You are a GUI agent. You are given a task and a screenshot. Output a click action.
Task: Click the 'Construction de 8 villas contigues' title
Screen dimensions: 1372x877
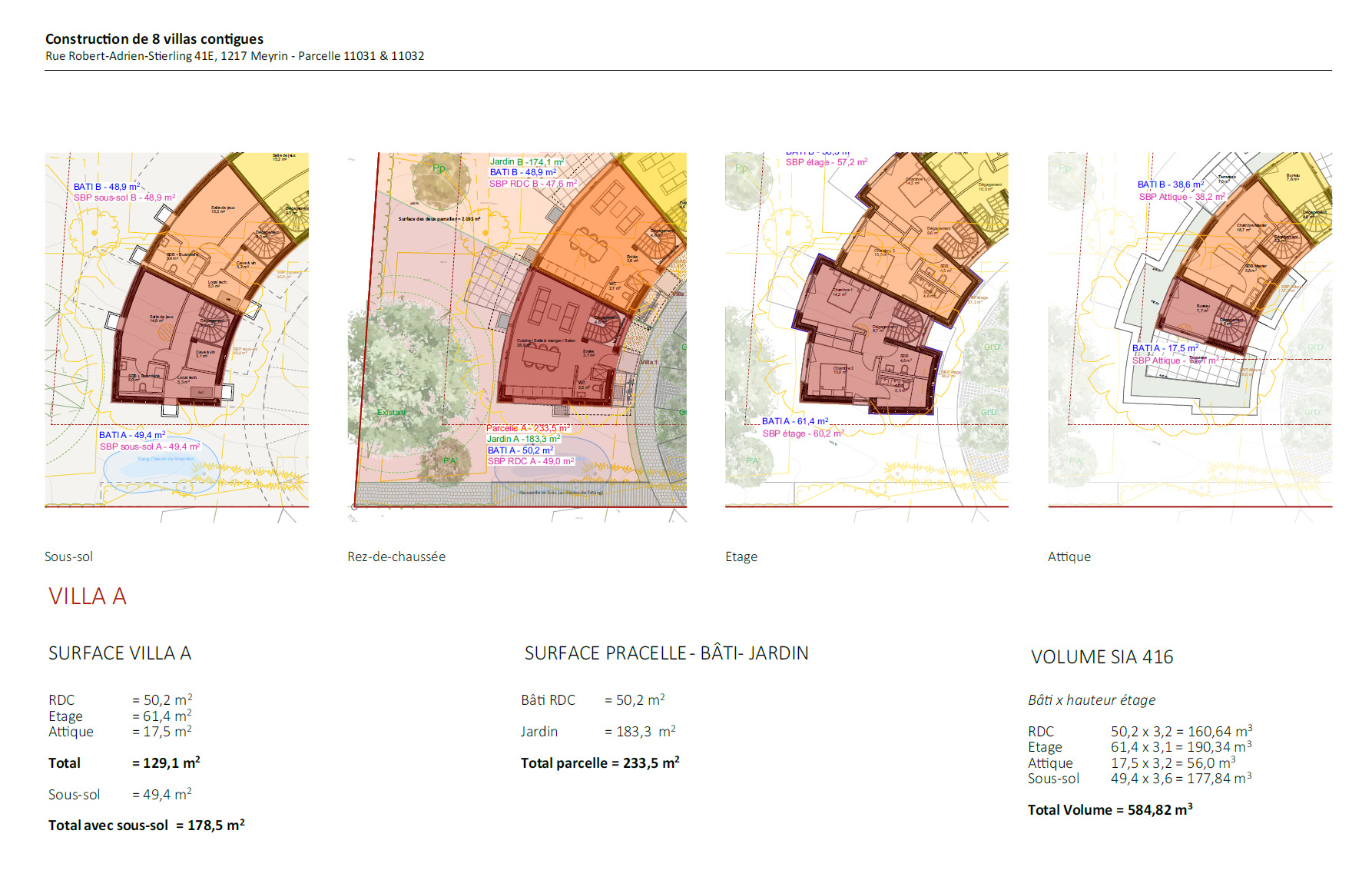(x=154, y=39)
